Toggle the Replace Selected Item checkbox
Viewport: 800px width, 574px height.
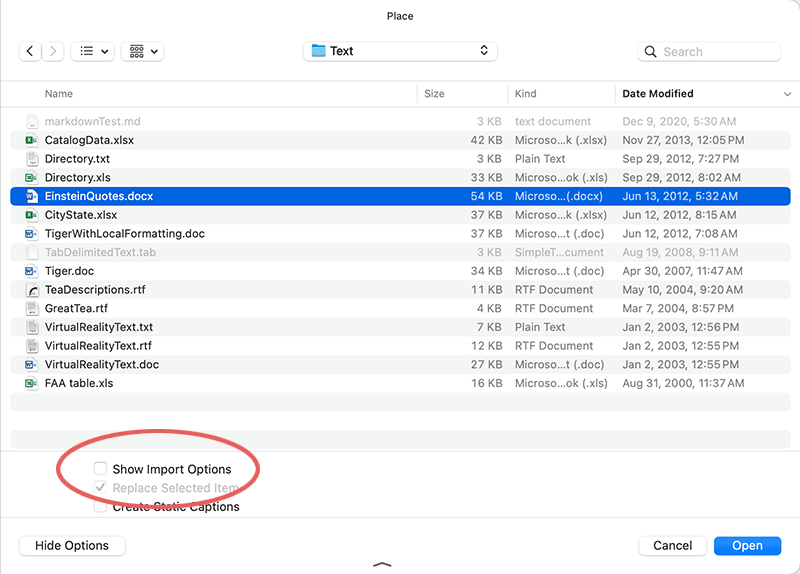click(101, 487)
